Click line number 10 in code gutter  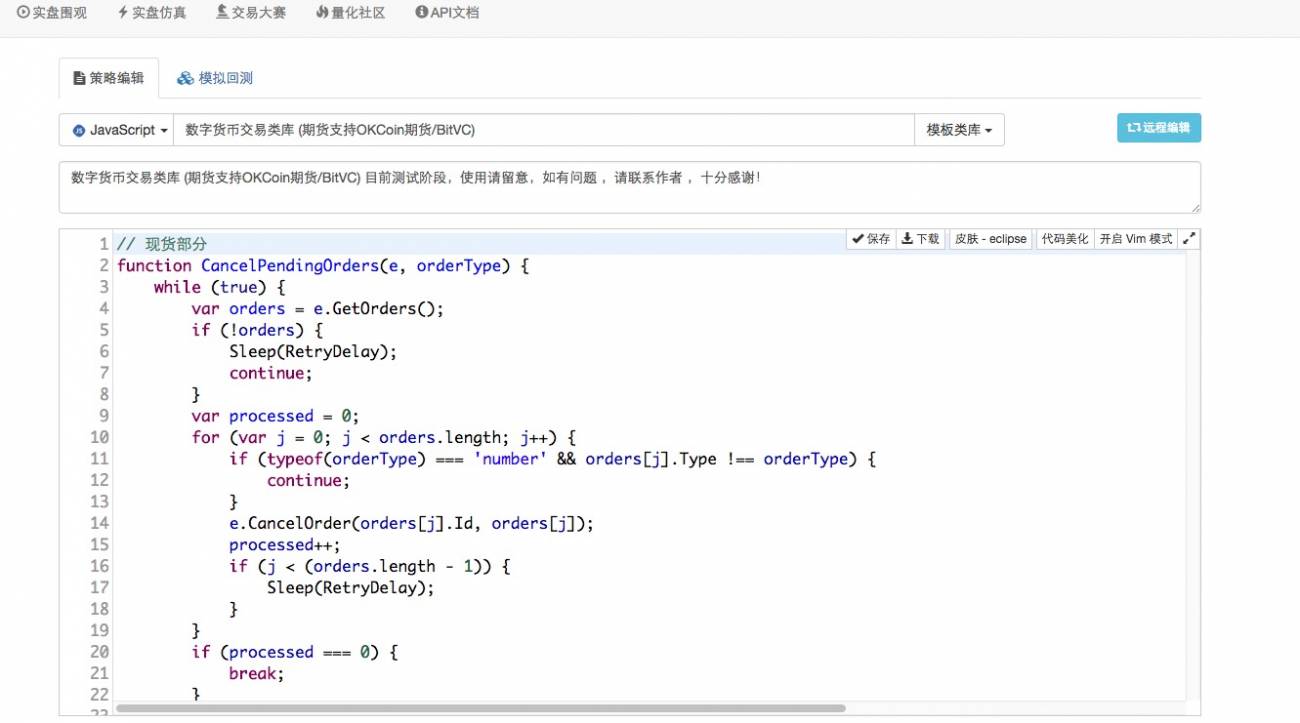(99, 437)
